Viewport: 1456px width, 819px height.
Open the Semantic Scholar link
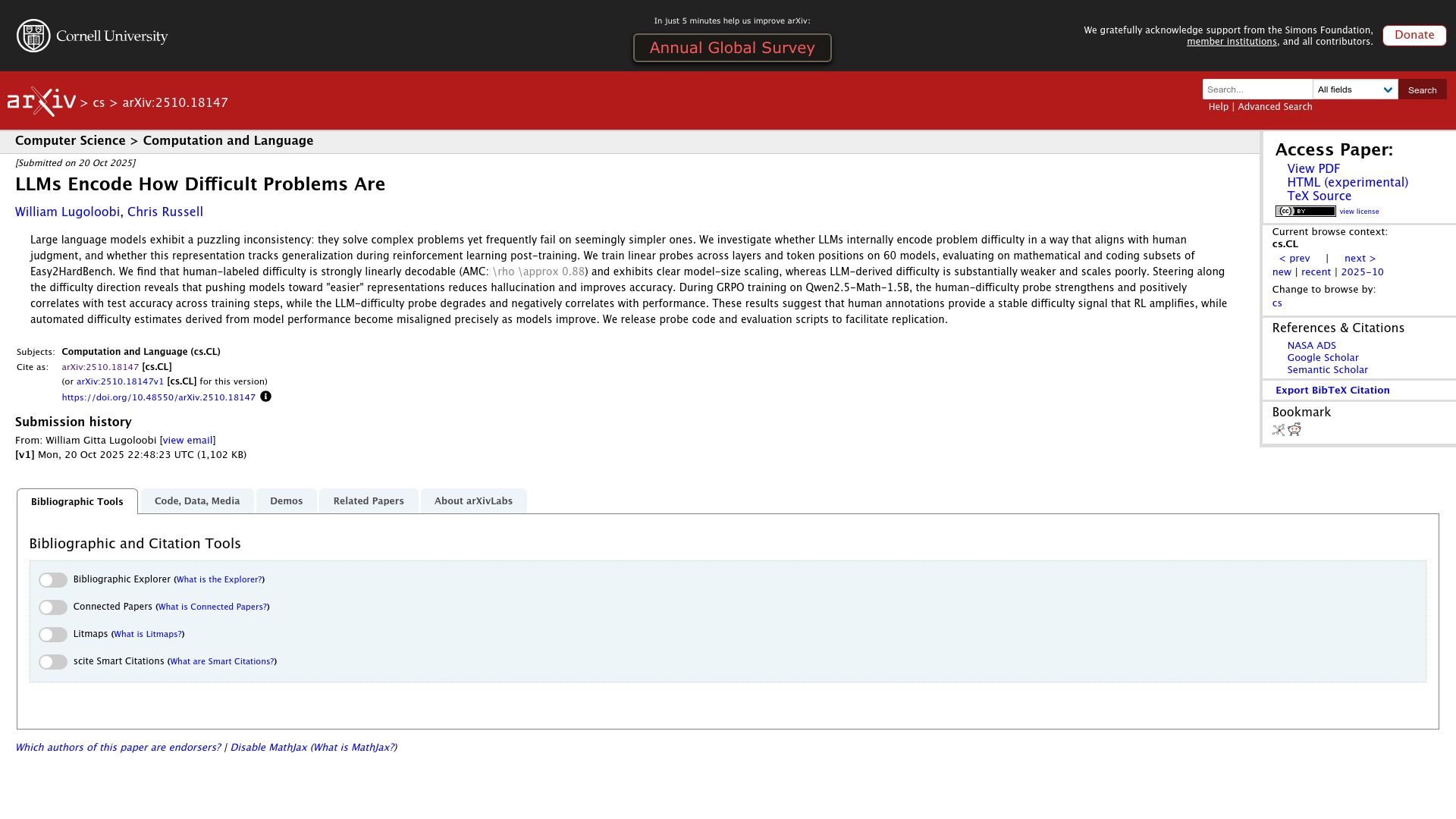pyautogui.click(x=1327, y=370)
